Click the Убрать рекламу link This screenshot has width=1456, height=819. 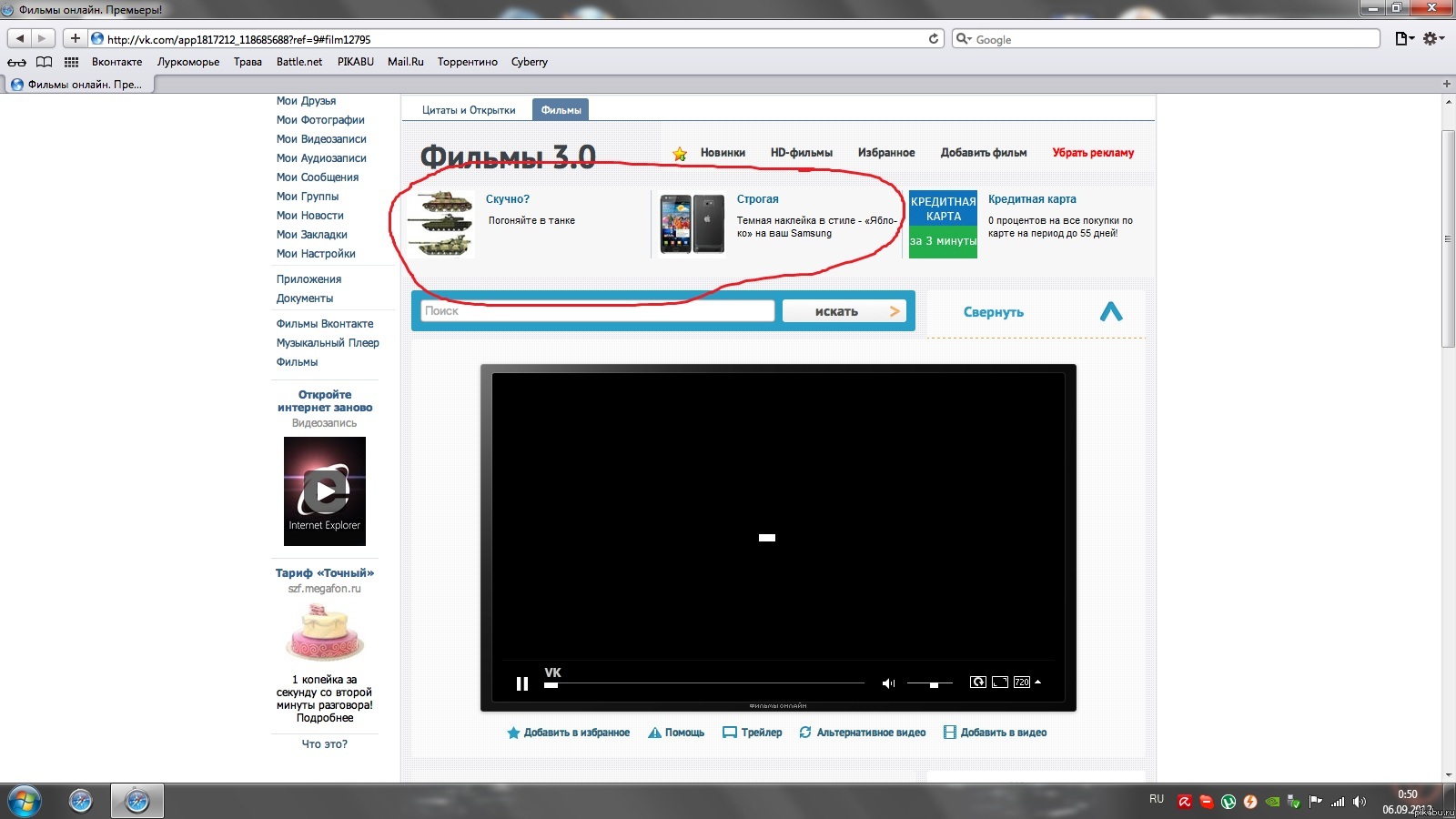tap(1093, 153)
